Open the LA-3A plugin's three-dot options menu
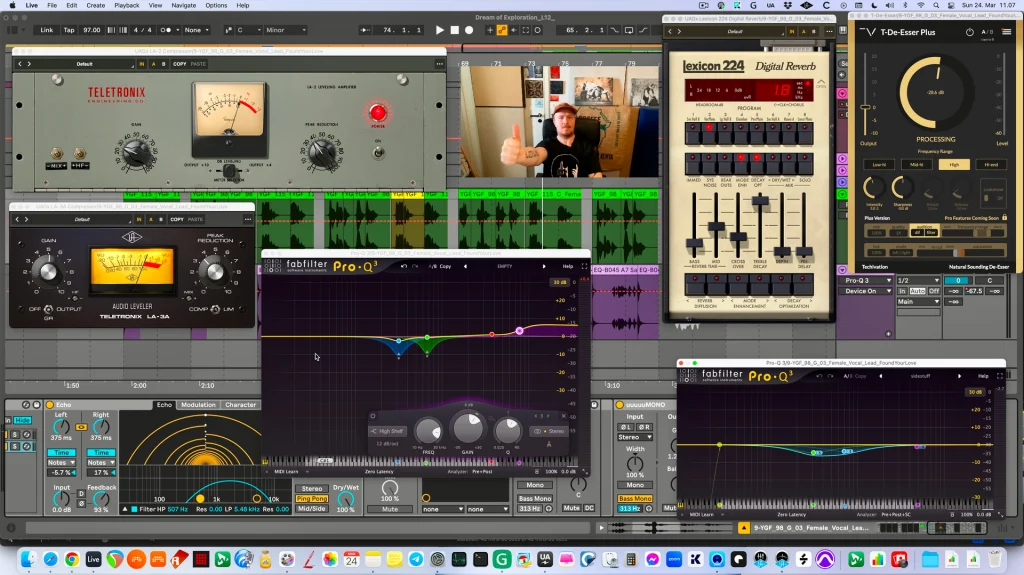Image resolution: width=1024 pixels, height=575 pixels. pos(248,220)
